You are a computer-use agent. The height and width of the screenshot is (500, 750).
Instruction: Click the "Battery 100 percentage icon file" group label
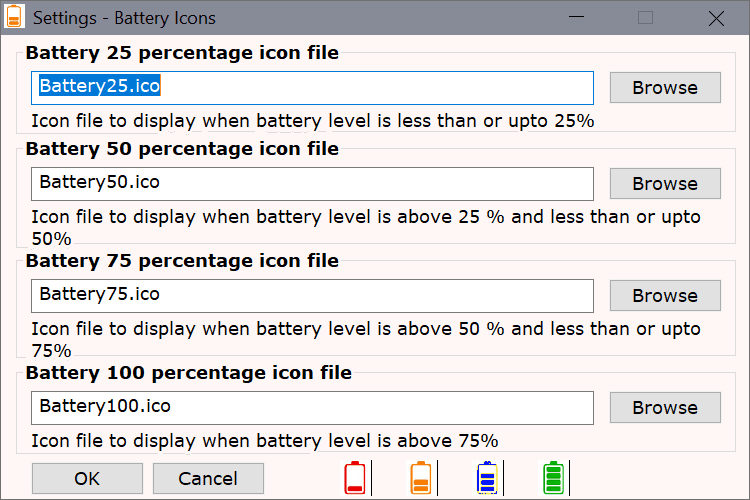click(x=189, y=373)
